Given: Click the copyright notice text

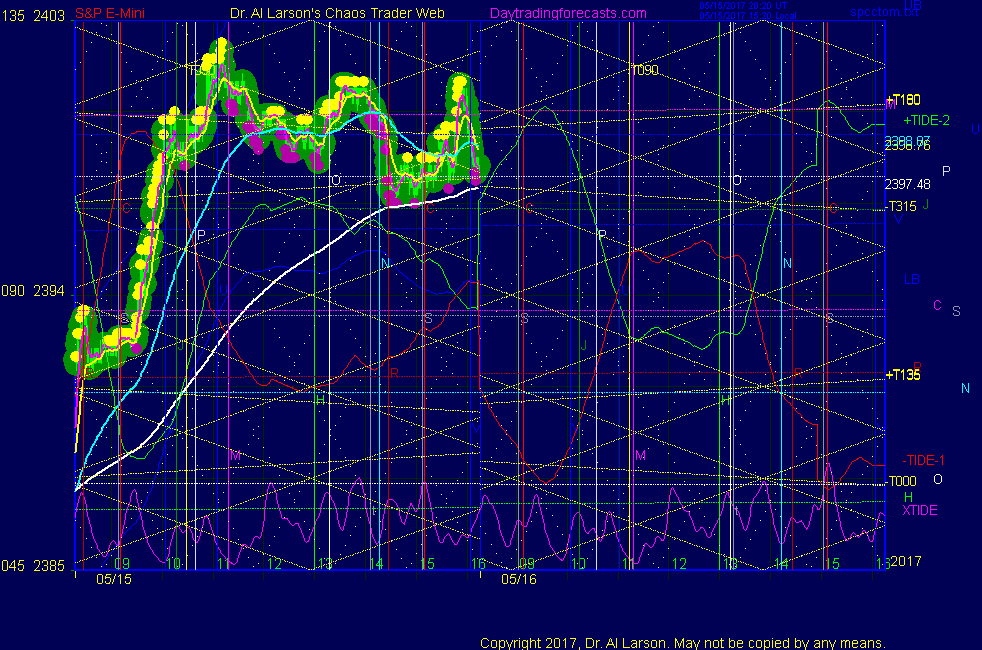Looking at the screenshot, I should click(x=683, y=643).
